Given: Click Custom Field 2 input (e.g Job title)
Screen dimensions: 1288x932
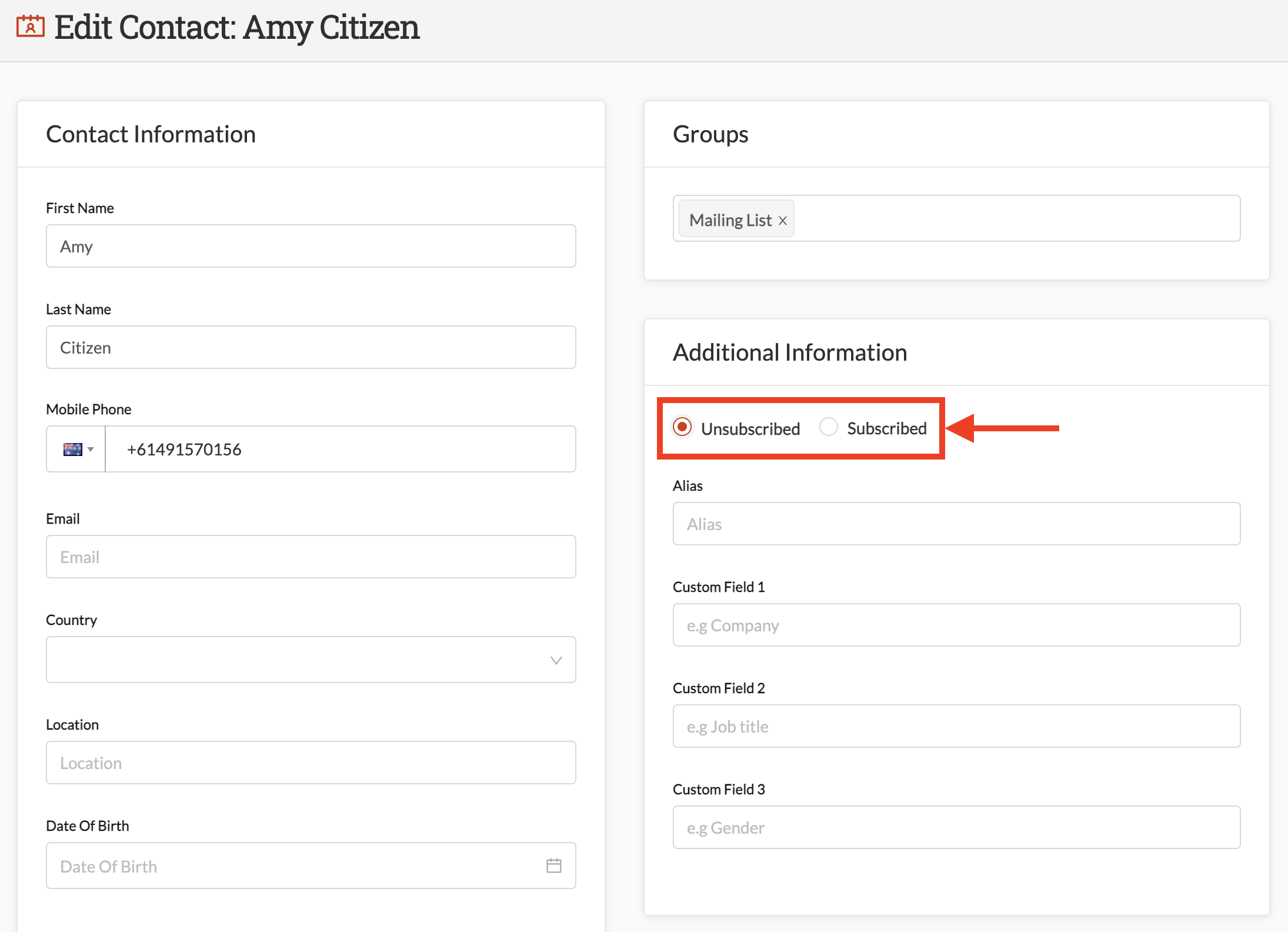Looking at the screenshot, I should coord(957,726).
